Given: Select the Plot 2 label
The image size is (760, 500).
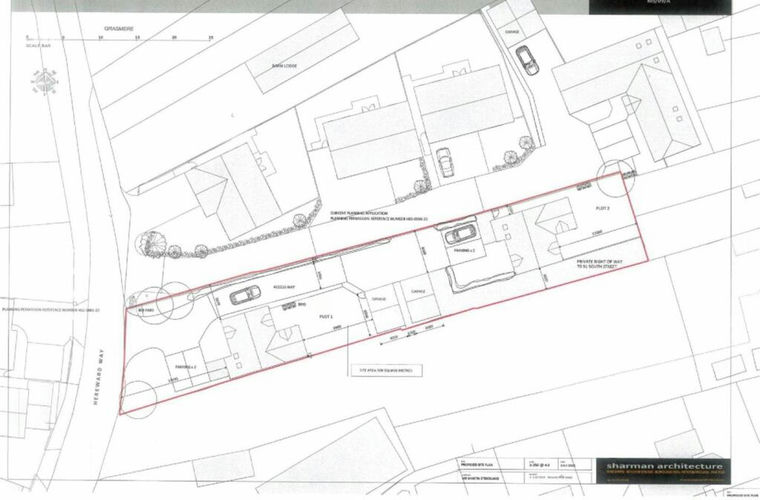Looking at the screenshot, I should pos(602,208).
